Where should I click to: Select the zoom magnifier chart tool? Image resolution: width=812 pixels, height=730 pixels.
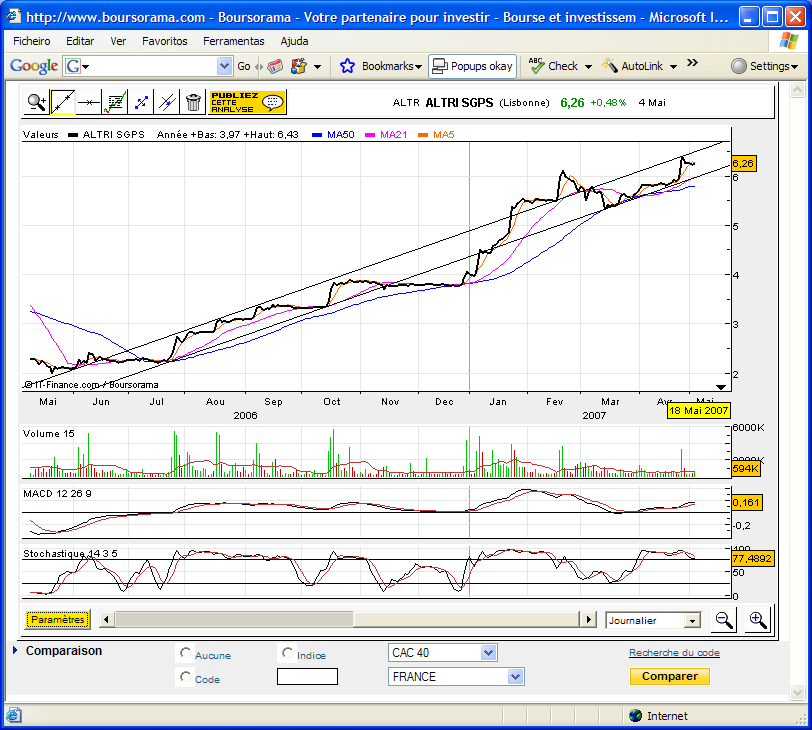tap(37, 102)
